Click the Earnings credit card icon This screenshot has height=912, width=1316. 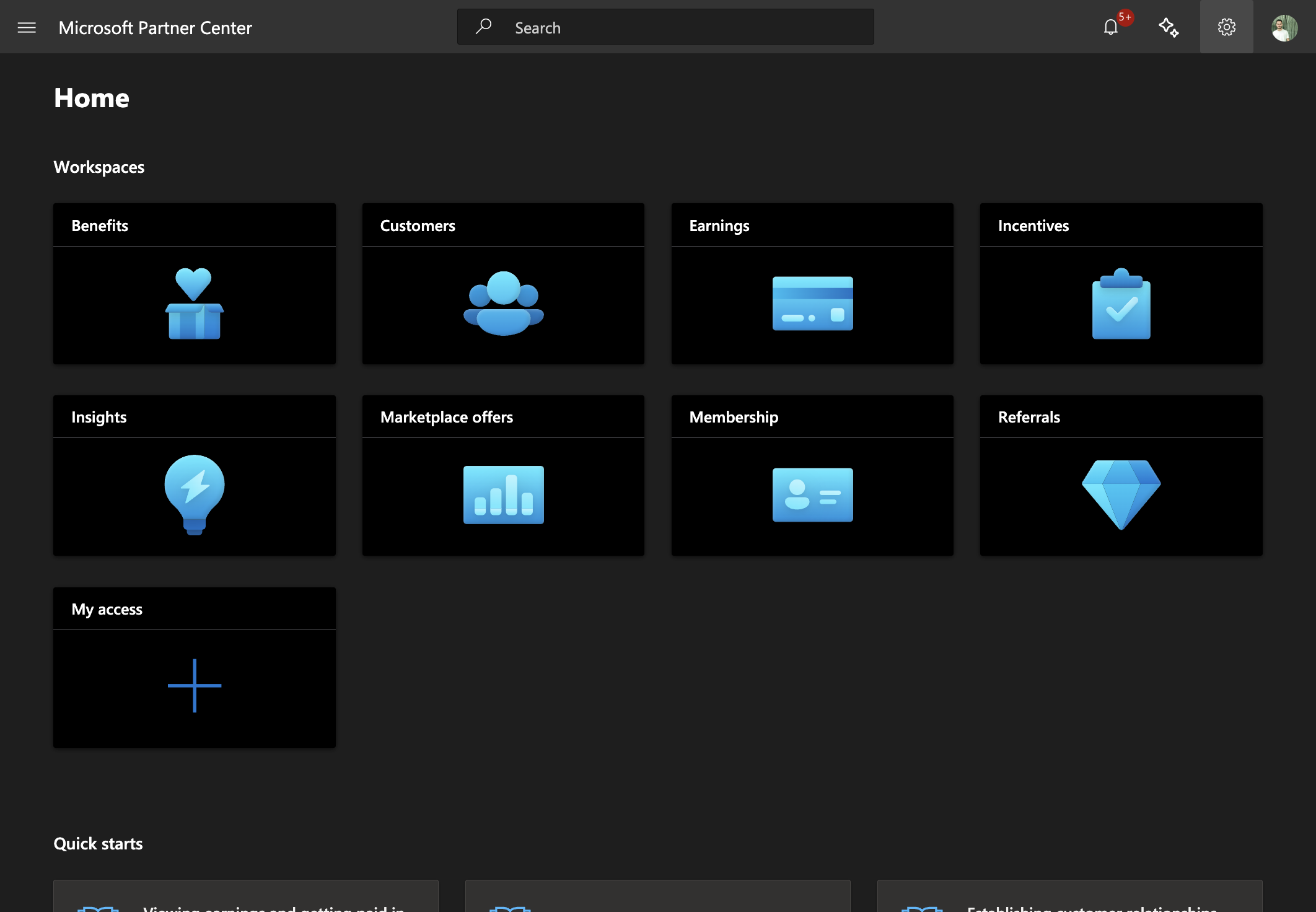point(812,304)
